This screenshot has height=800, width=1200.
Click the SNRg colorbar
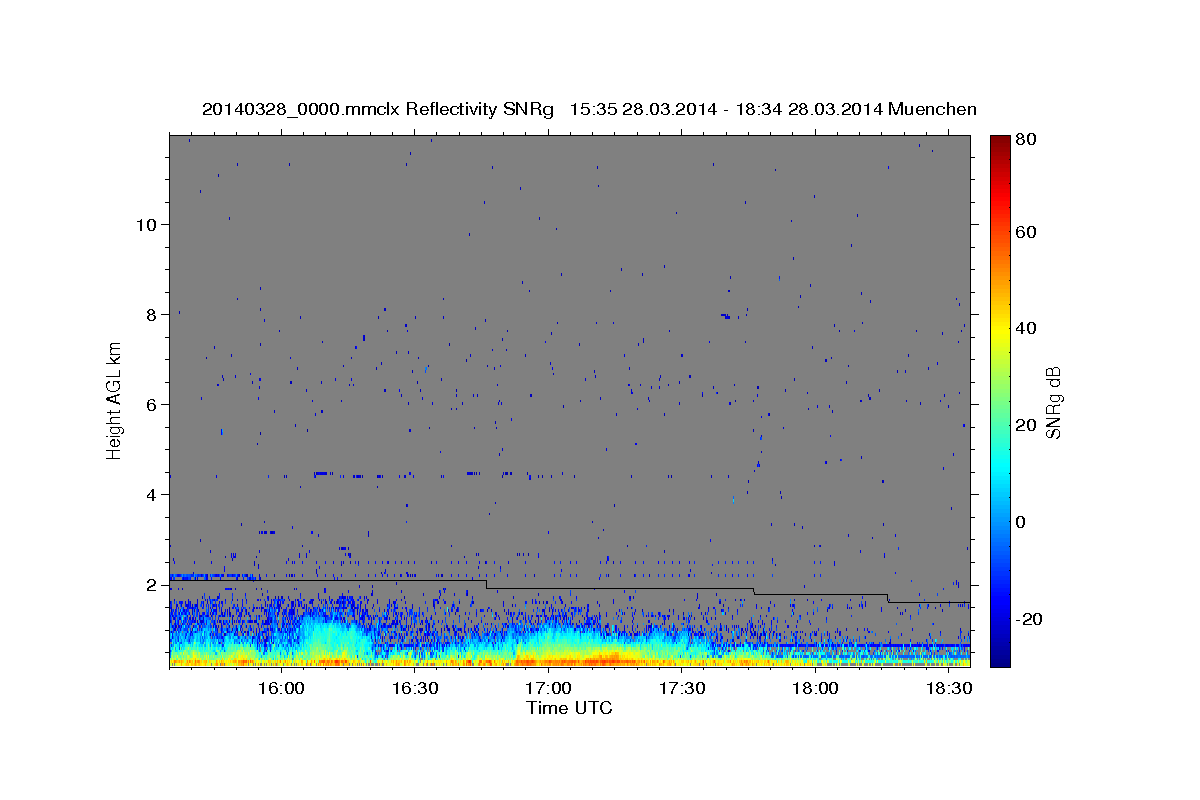(1000, 401)
